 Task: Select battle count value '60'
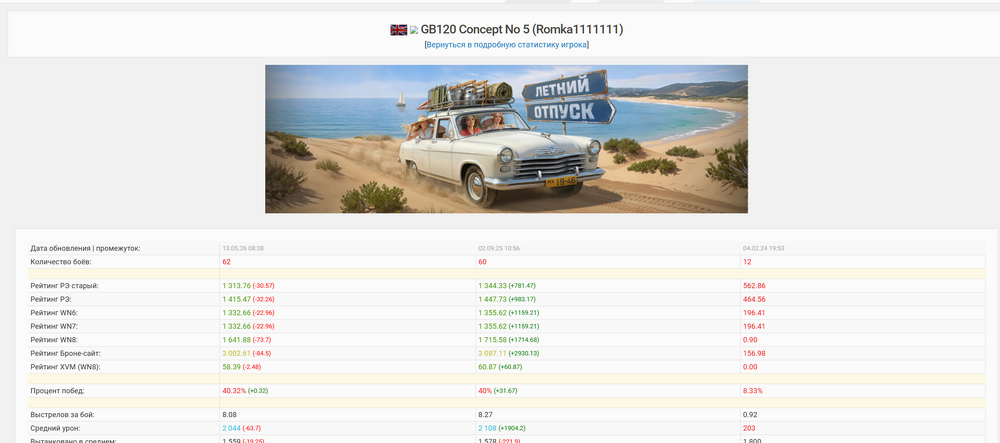point(482,262)
